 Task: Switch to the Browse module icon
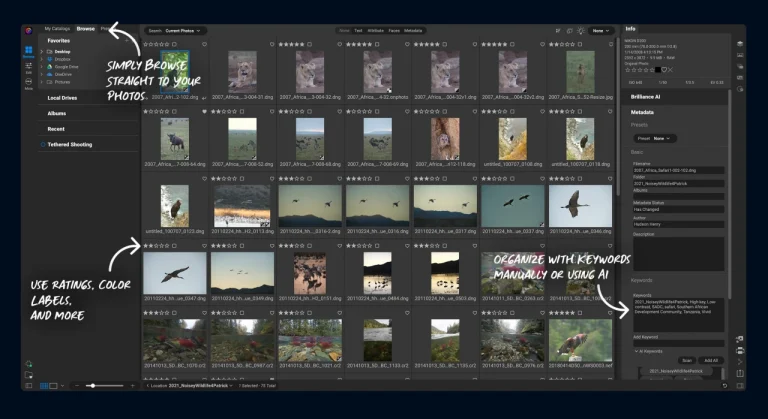(28, 51)
